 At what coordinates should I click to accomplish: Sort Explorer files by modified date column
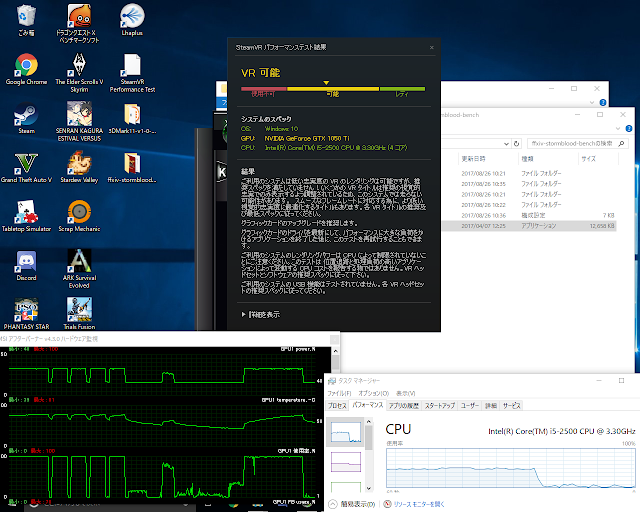tap(488, 159)
